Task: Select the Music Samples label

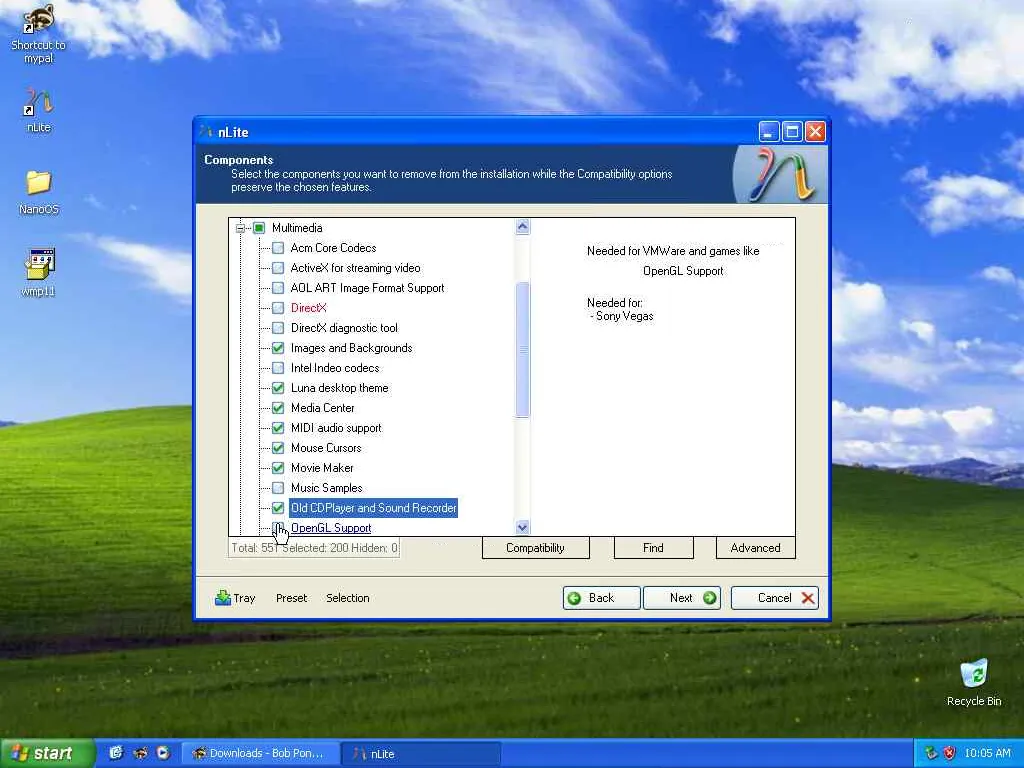Action: 327,488
